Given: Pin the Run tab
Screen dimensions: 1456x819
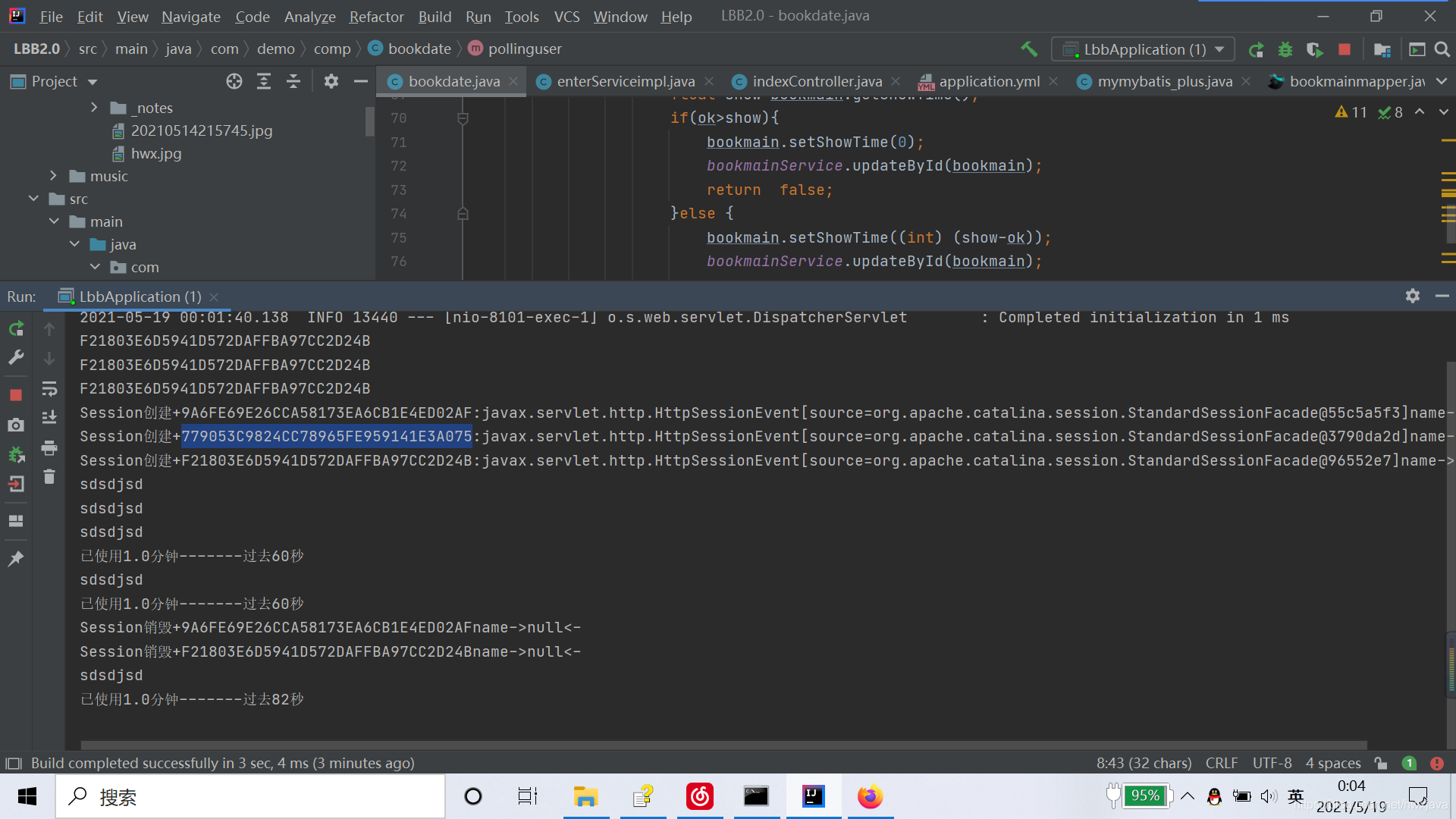Looking at the screenshot, I should [16, 559].
